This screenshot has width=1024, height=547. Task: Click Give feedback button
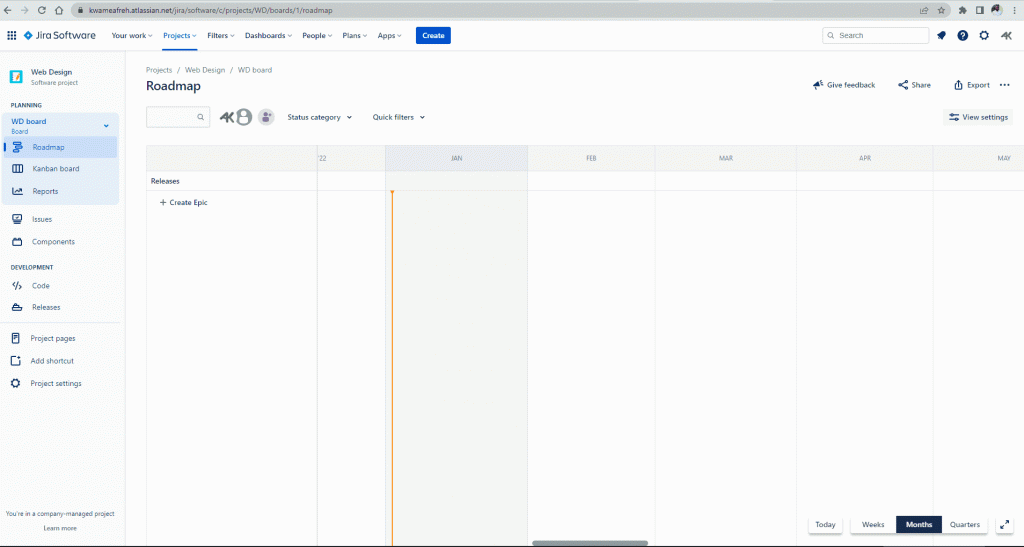(x=844, y=85)
